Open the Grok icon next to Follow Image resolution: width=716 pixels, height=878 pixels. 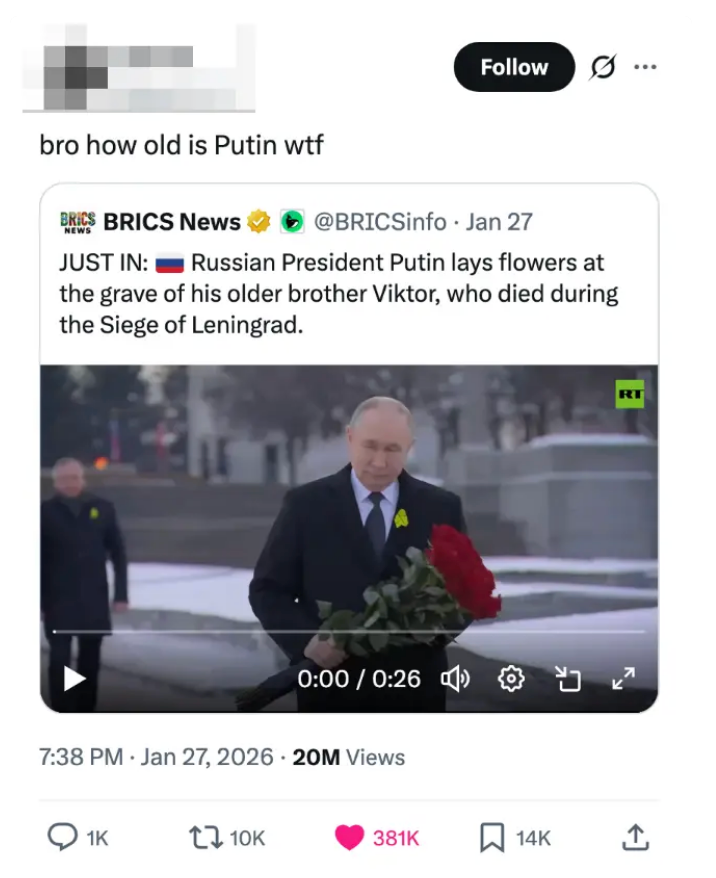click(x=605, y=67)
